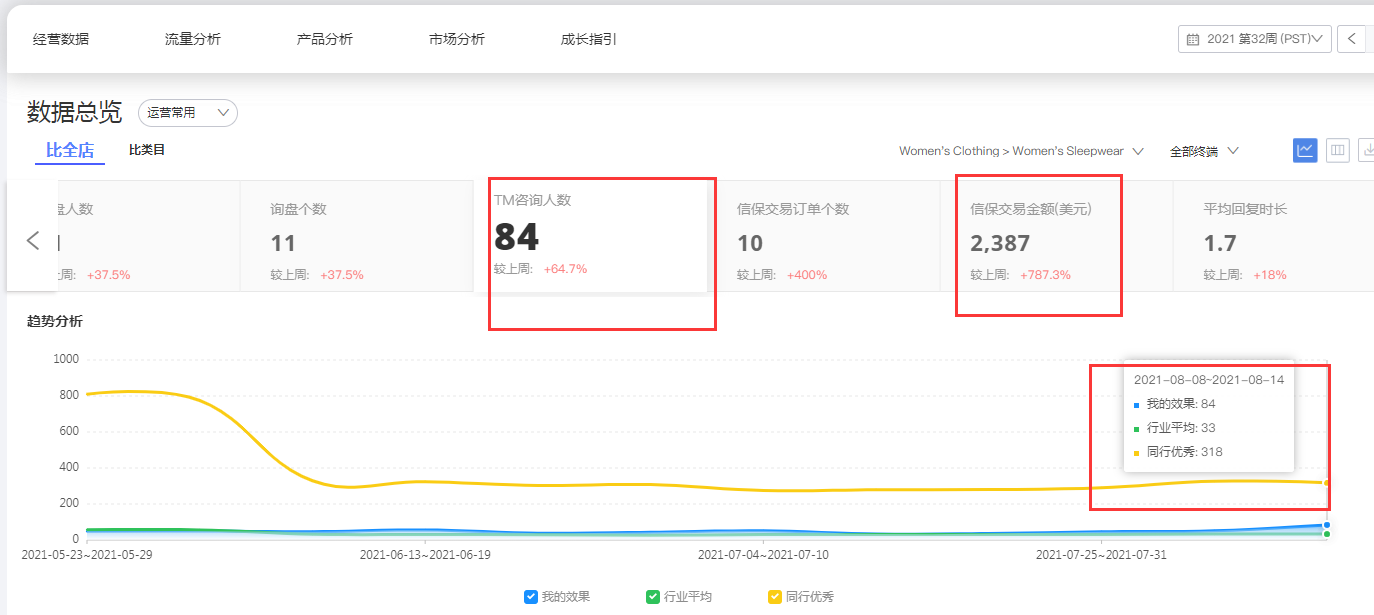Click the calendar icon in week picker
This screenshot has width=1374, height=615.
point(1192,40)
